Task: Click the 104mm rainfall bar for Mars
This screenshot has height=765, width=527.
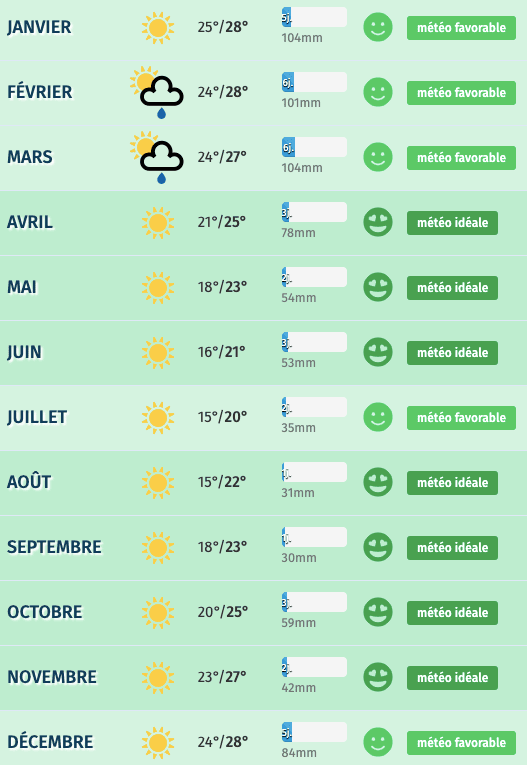Action: [314, 147]
